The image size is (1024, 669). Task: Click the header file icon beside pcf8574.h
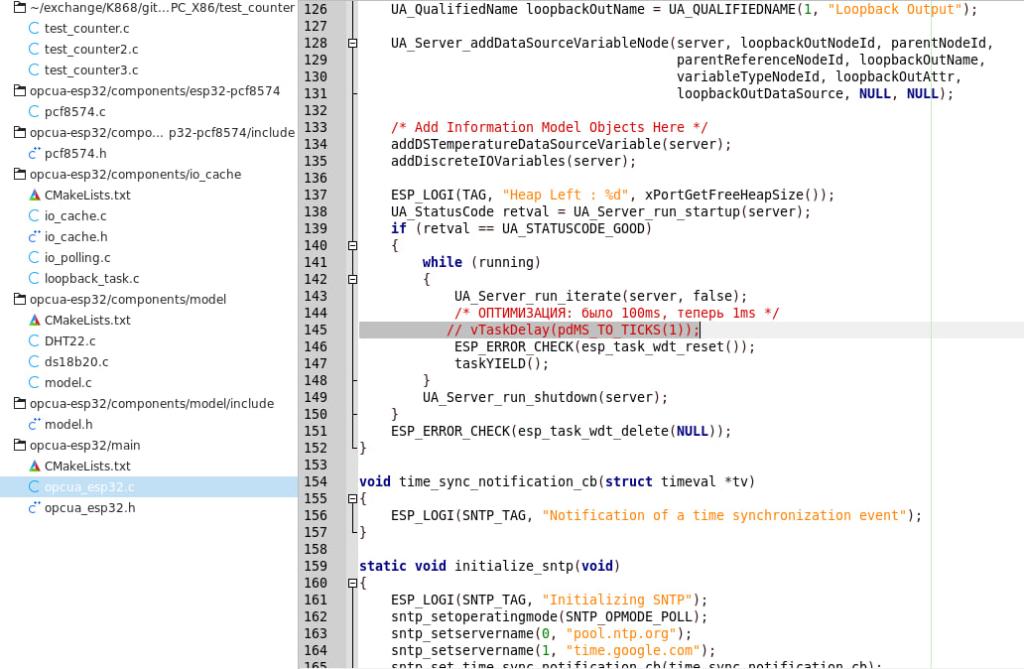(x=34, y=153)
